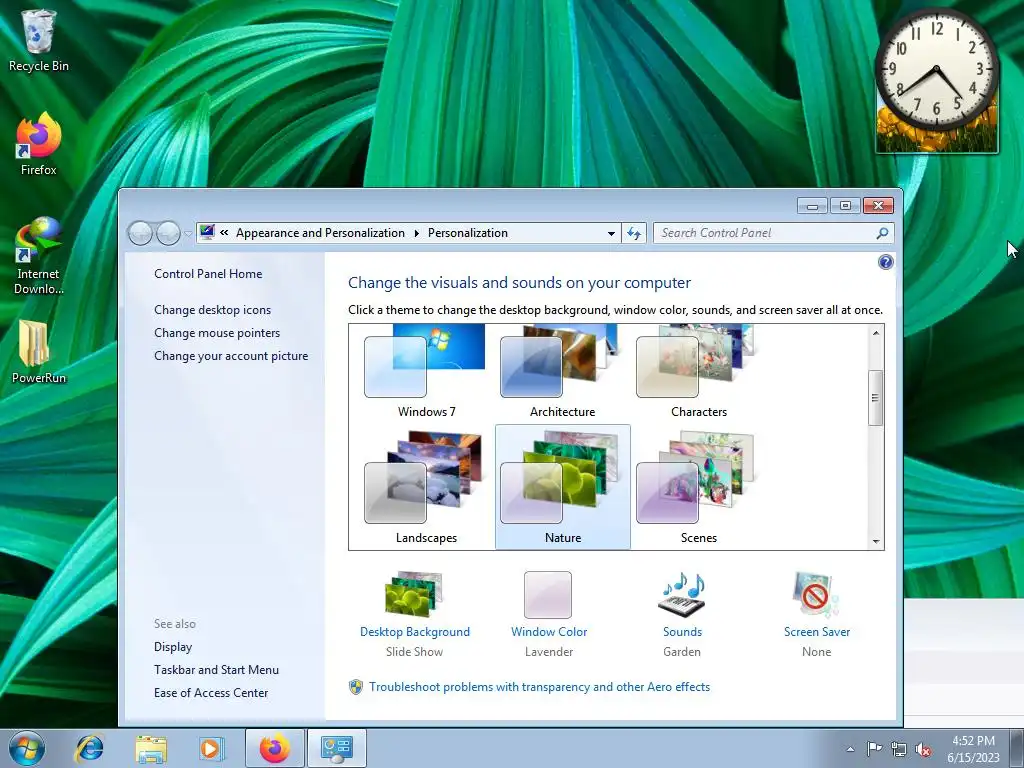Click the Forward navigation arrow
The height and width of the screenshot is (768, 1024).
click(x=168, y=233)
